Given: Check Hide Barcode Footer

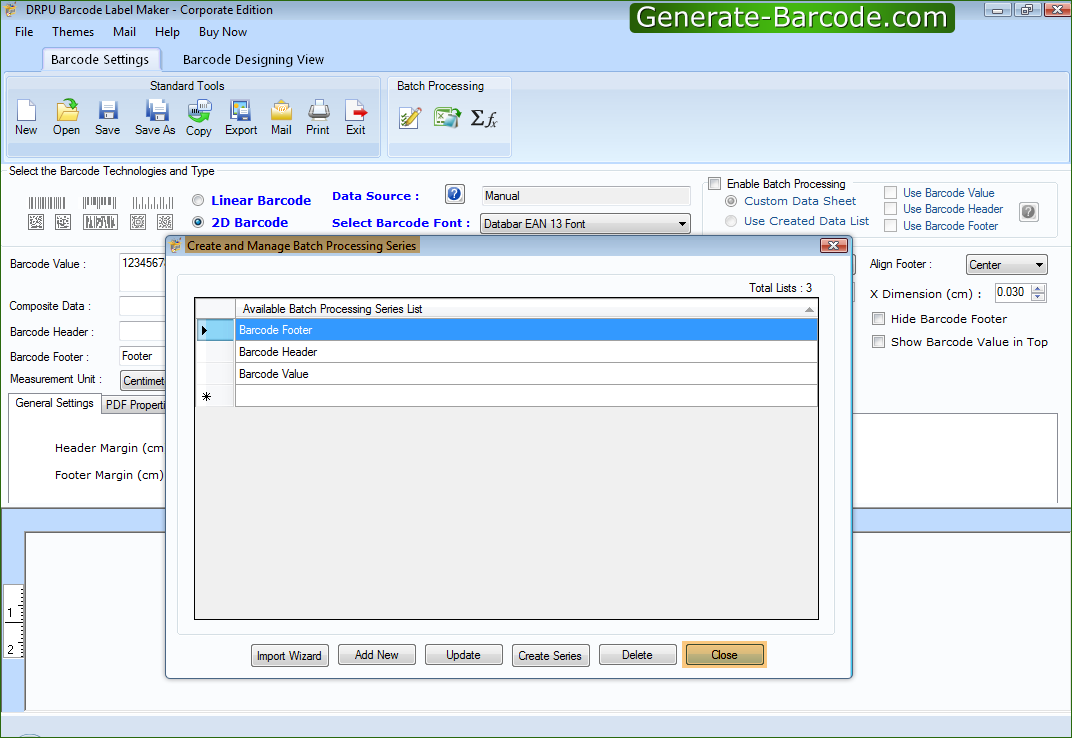Looking at the screenshot, I should pyautogui.click(x=878, y=318).
